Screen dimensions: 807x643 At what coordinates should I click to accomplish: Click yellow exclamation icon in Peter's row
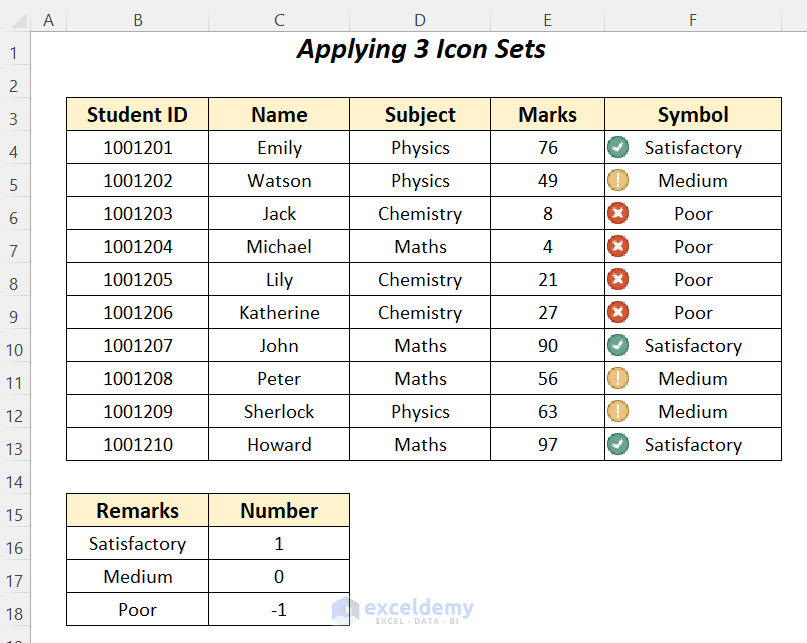(618, 378)
